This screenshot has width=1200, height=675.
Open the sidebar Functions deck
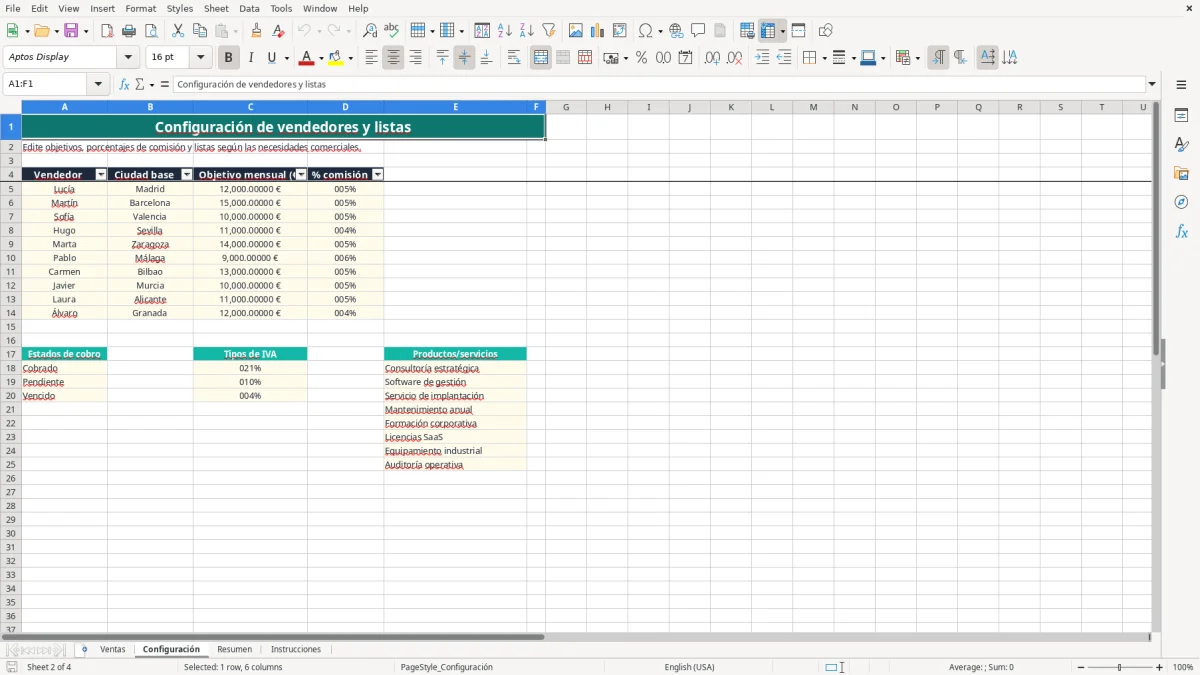point(1181,231)
